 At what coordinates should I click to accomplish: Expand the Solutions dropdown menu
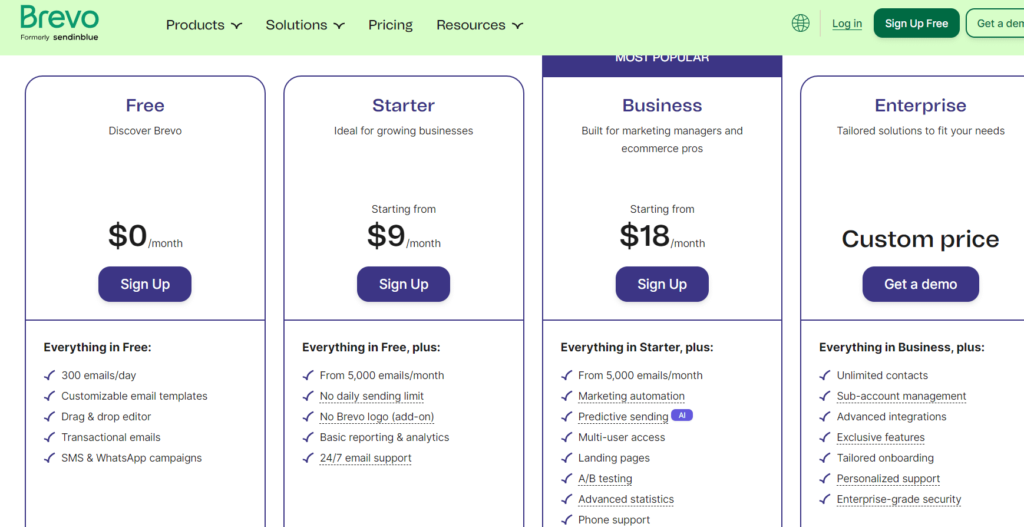(305, 25)
